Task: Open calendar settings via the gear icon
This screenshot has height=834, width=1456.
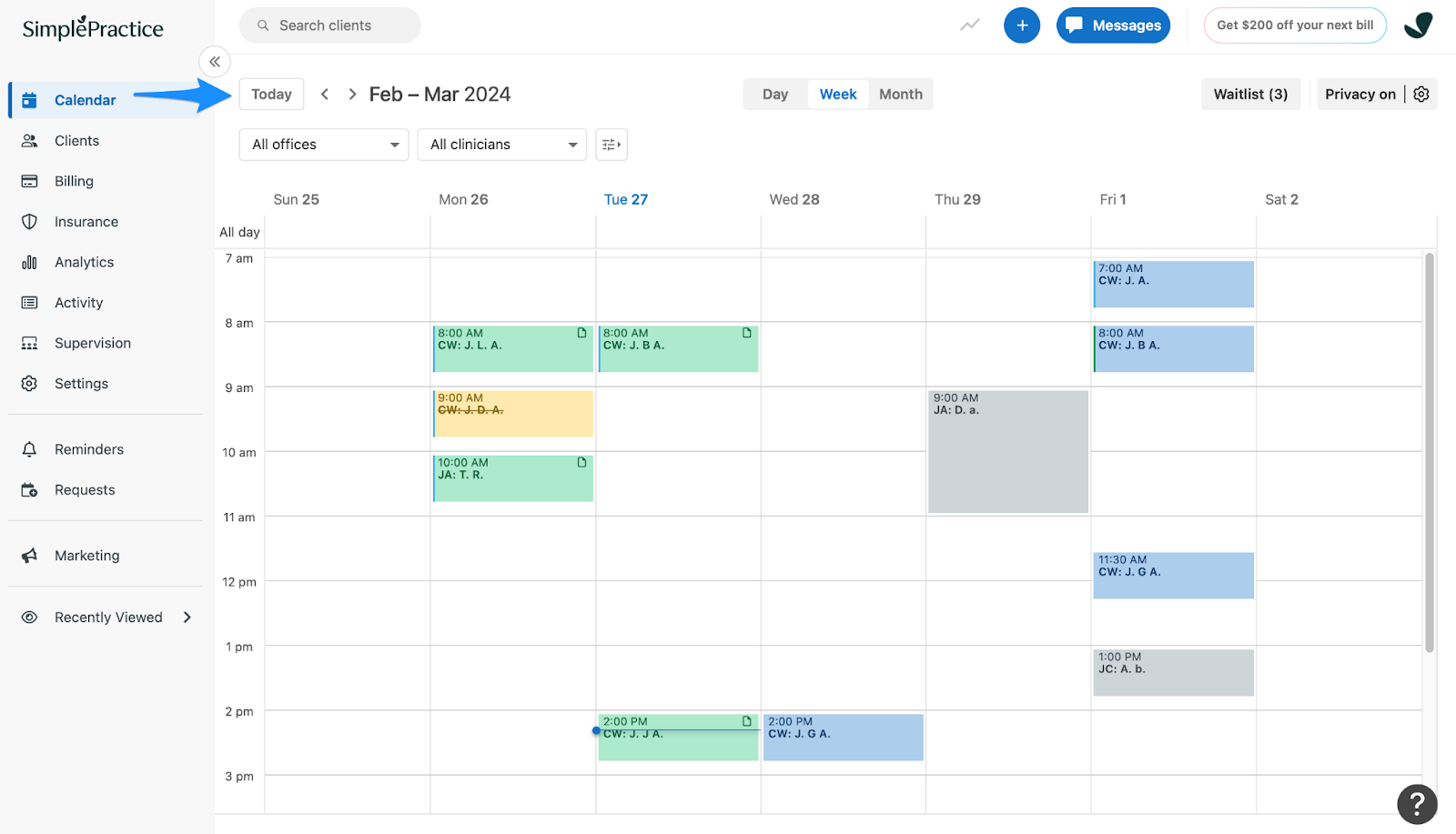Action: [1421, 94]
